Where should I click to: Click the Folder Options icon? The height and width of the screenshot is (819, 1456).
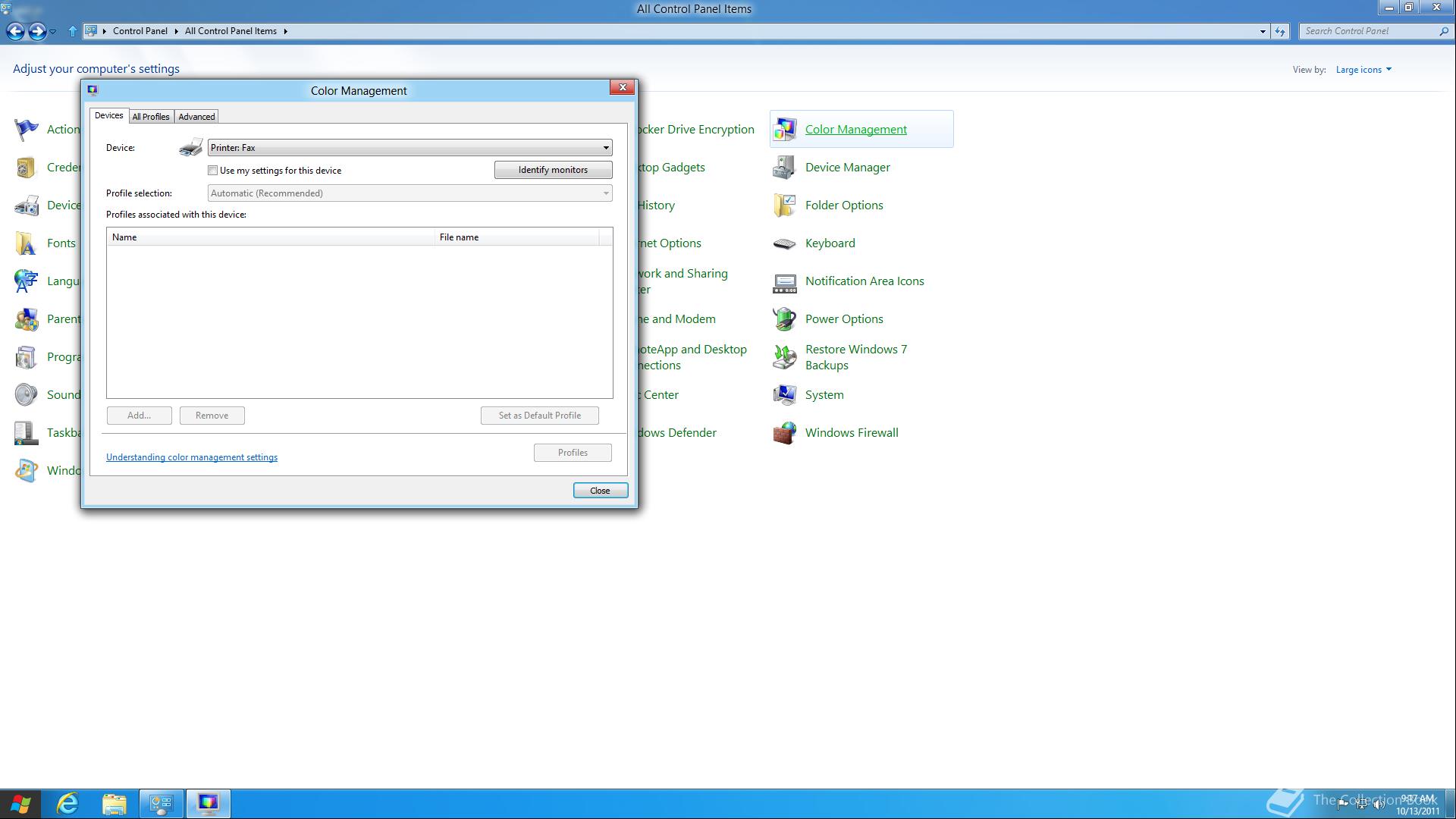coord(784,206)
